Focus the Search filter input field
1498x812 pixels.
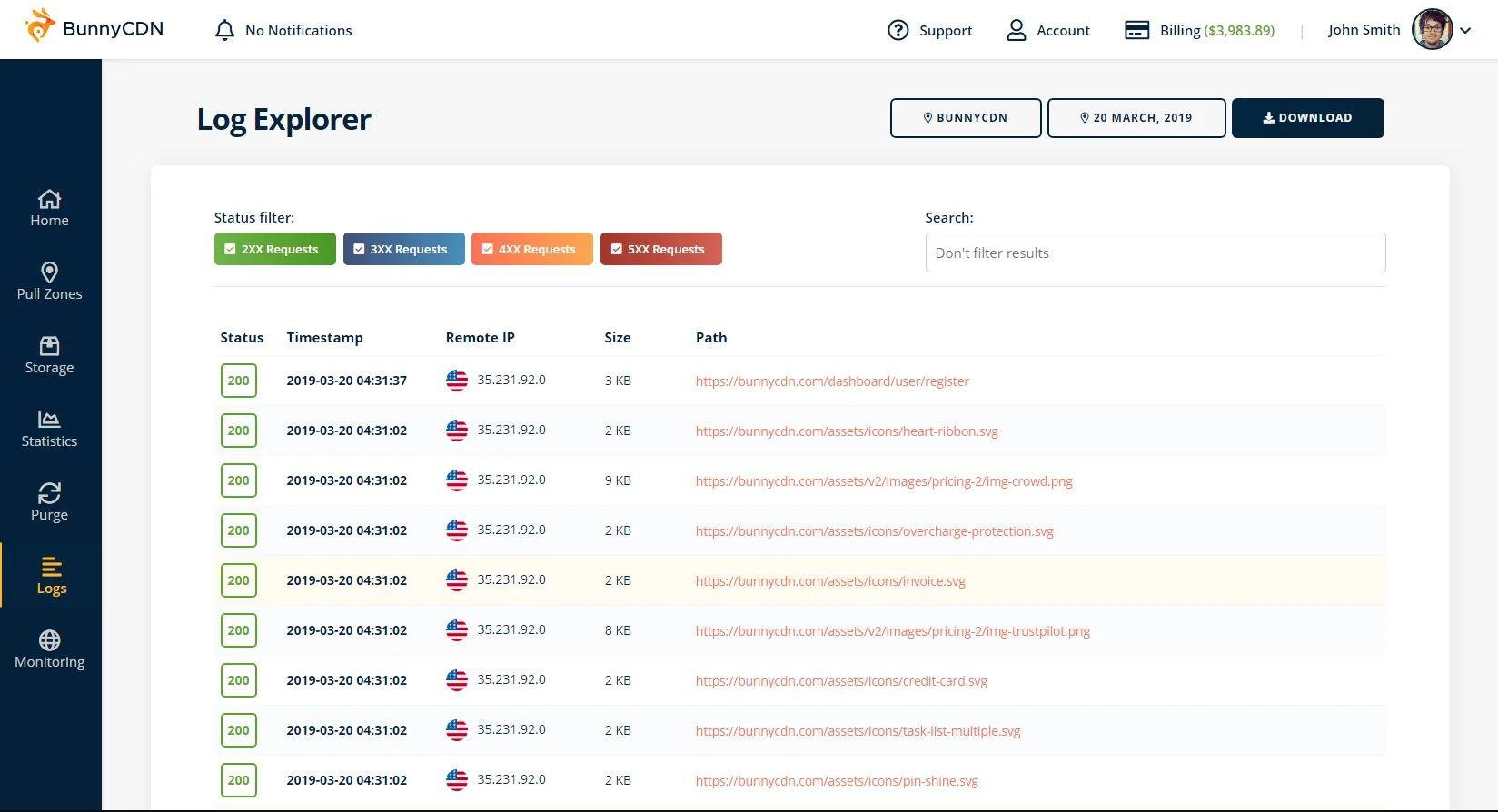click(1155, 253)
